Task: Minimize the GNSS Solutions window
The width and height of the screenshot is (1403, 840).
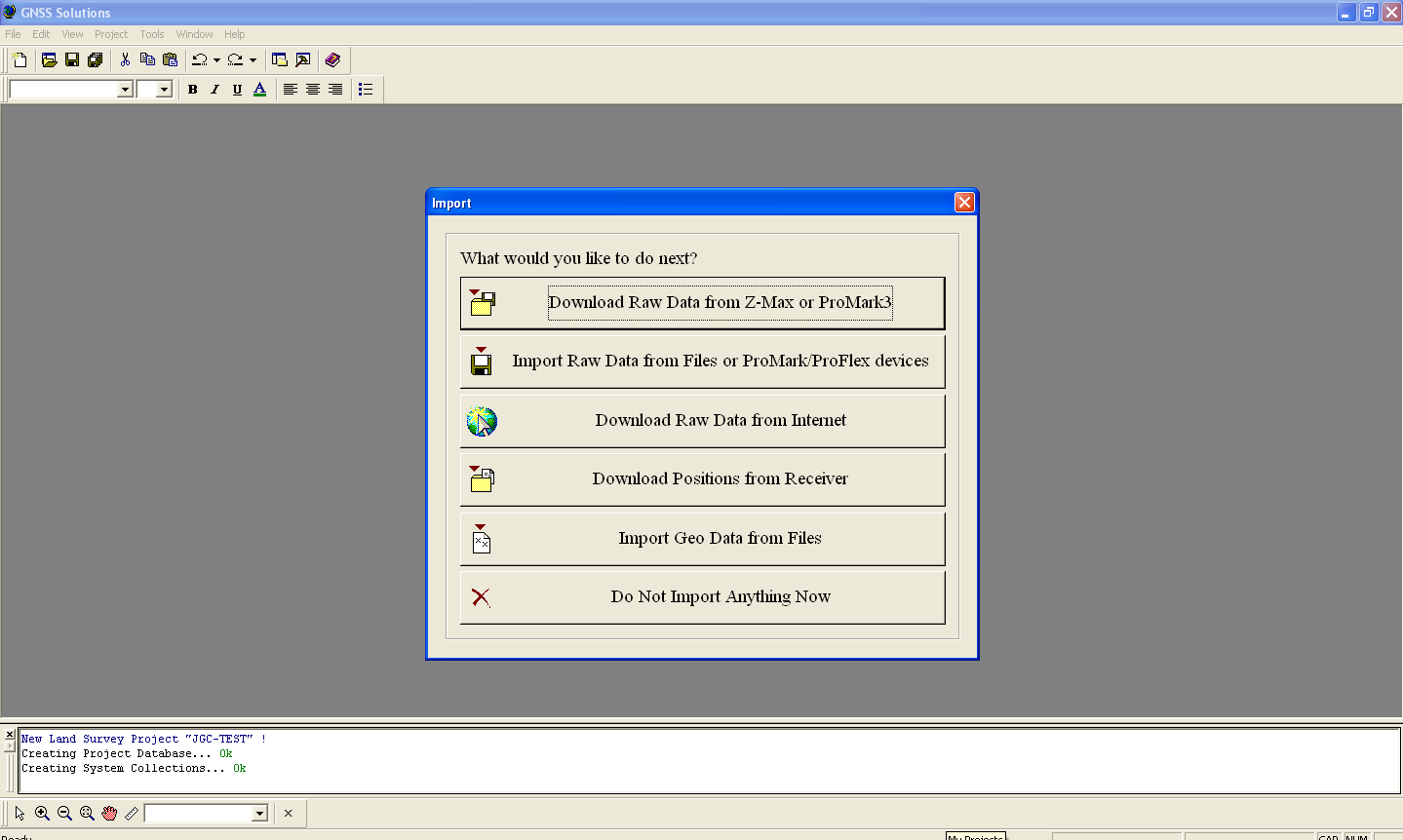Action: [1346, 13]
